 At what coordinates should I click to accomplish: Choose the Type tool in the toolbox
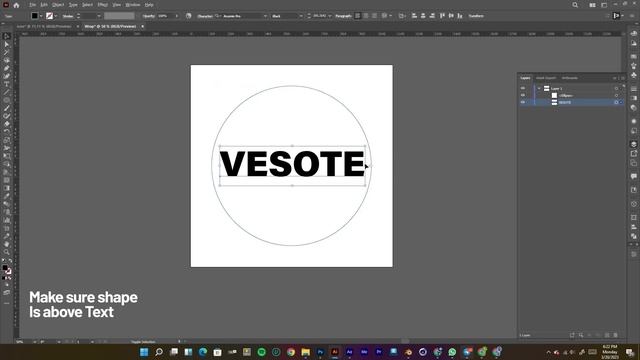click(x=7, y=84)
